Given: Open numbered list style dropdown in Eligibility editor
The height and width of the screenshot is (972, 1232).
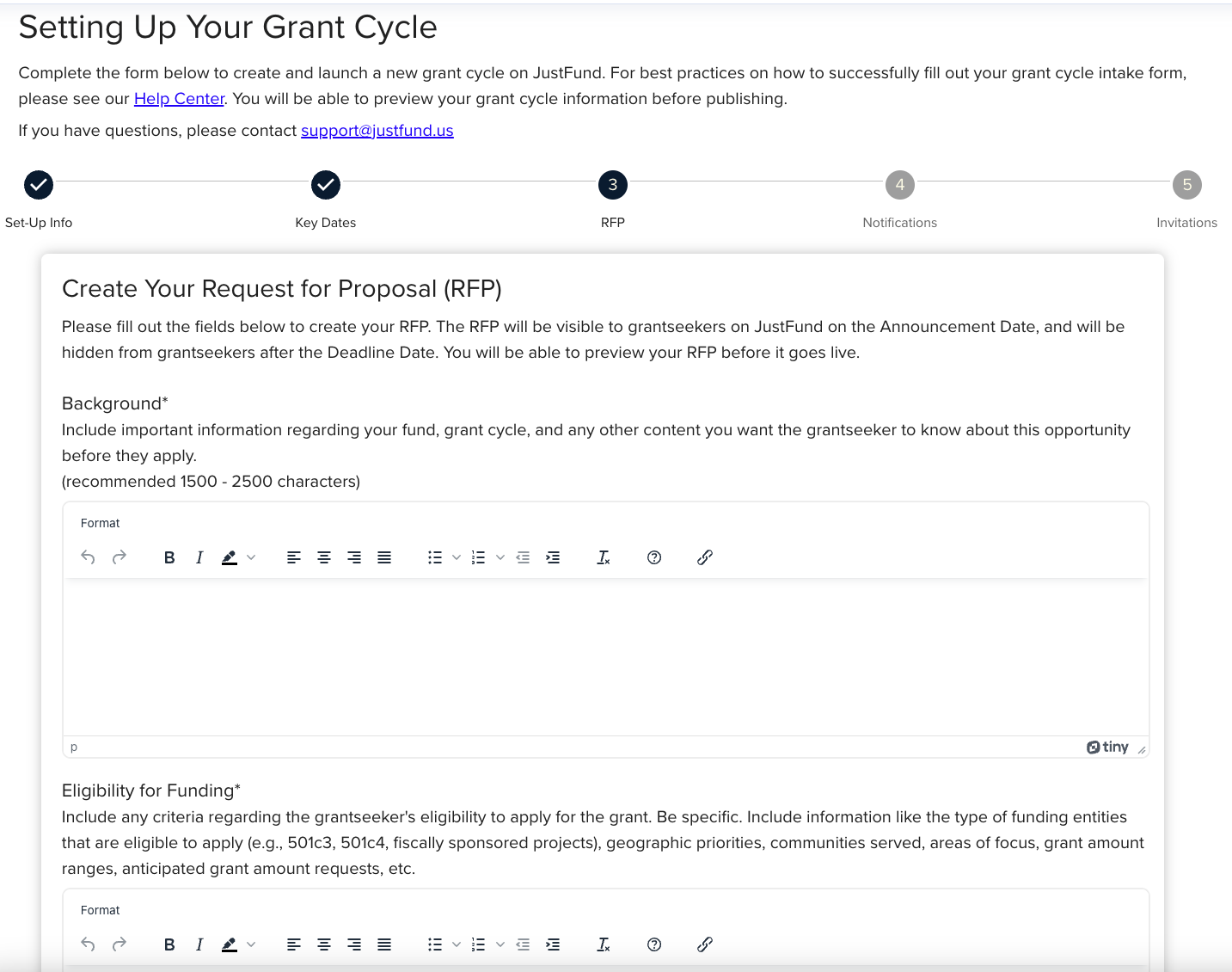Looking at the screenshot, I should [x=500, y=944].
